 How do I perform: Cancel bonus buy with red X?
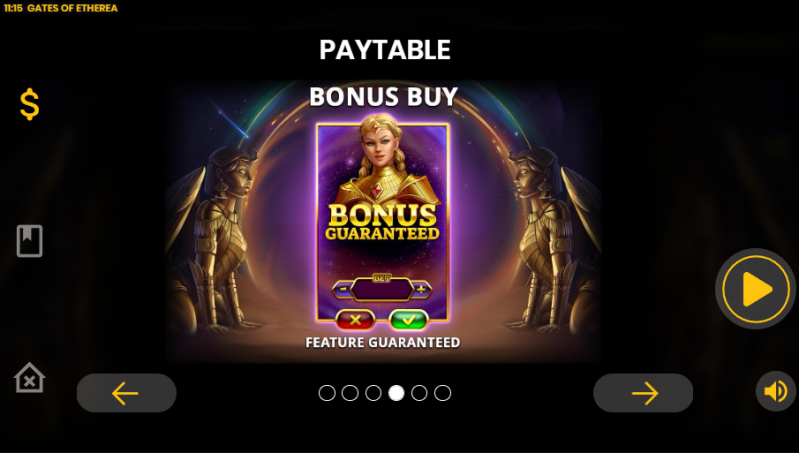pyautogui.click(x=355, y=320)
